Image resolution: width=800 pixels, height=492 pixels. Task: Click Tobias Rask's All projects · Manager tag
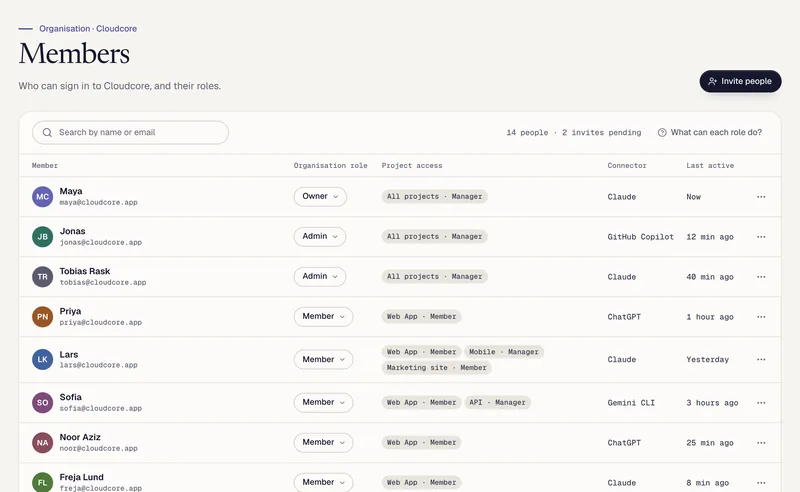[434, 277]
